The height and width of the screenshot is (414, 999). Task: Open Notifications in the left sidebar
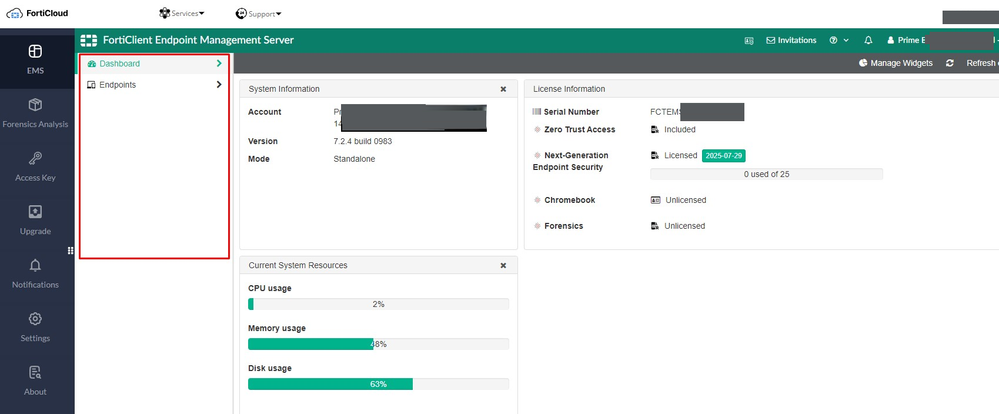36,273
